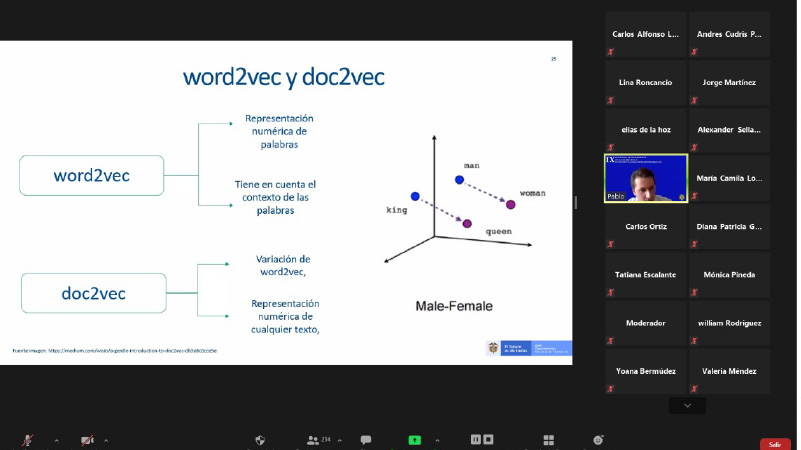Show more participants with the down chevron

click(688, 406)
